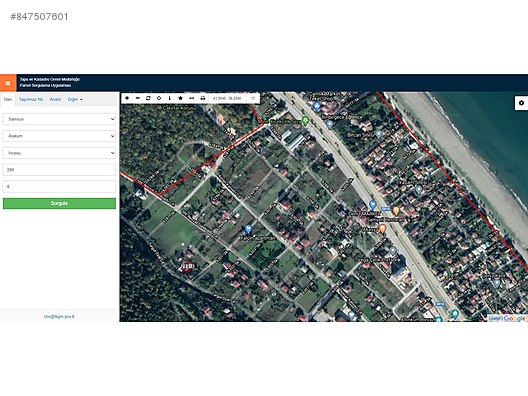Expand the Atakum district dropdown

pos(59,136)
